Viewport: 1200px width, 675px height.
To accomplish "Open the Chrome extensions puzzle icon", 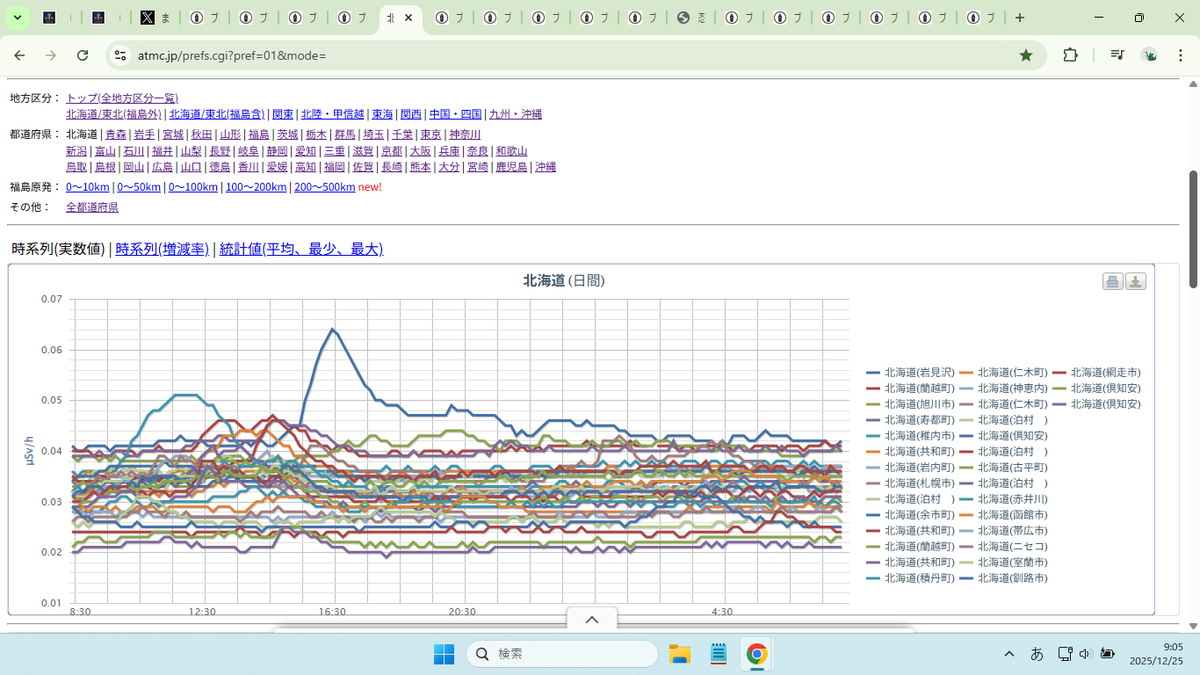I will [x=1070, y=55].
